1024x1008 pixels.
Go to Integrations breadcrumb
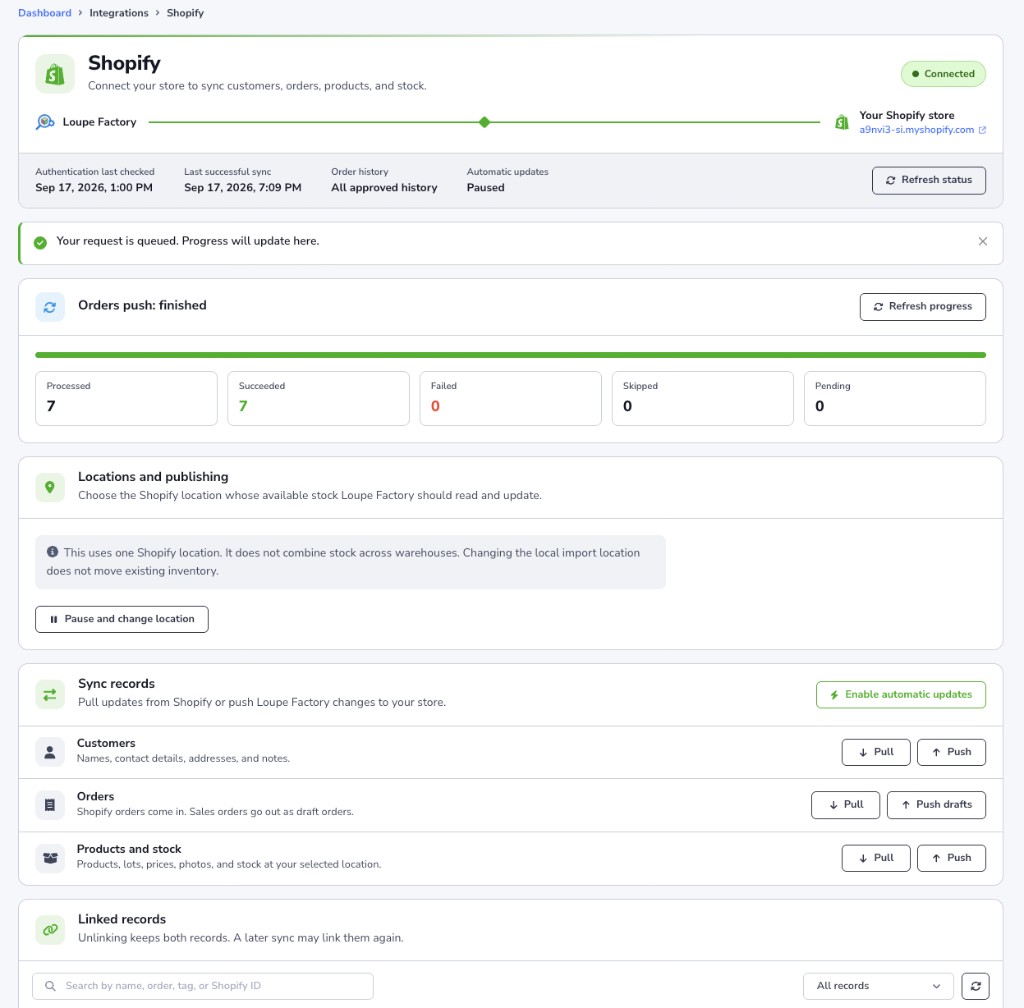tap(119, 13)
